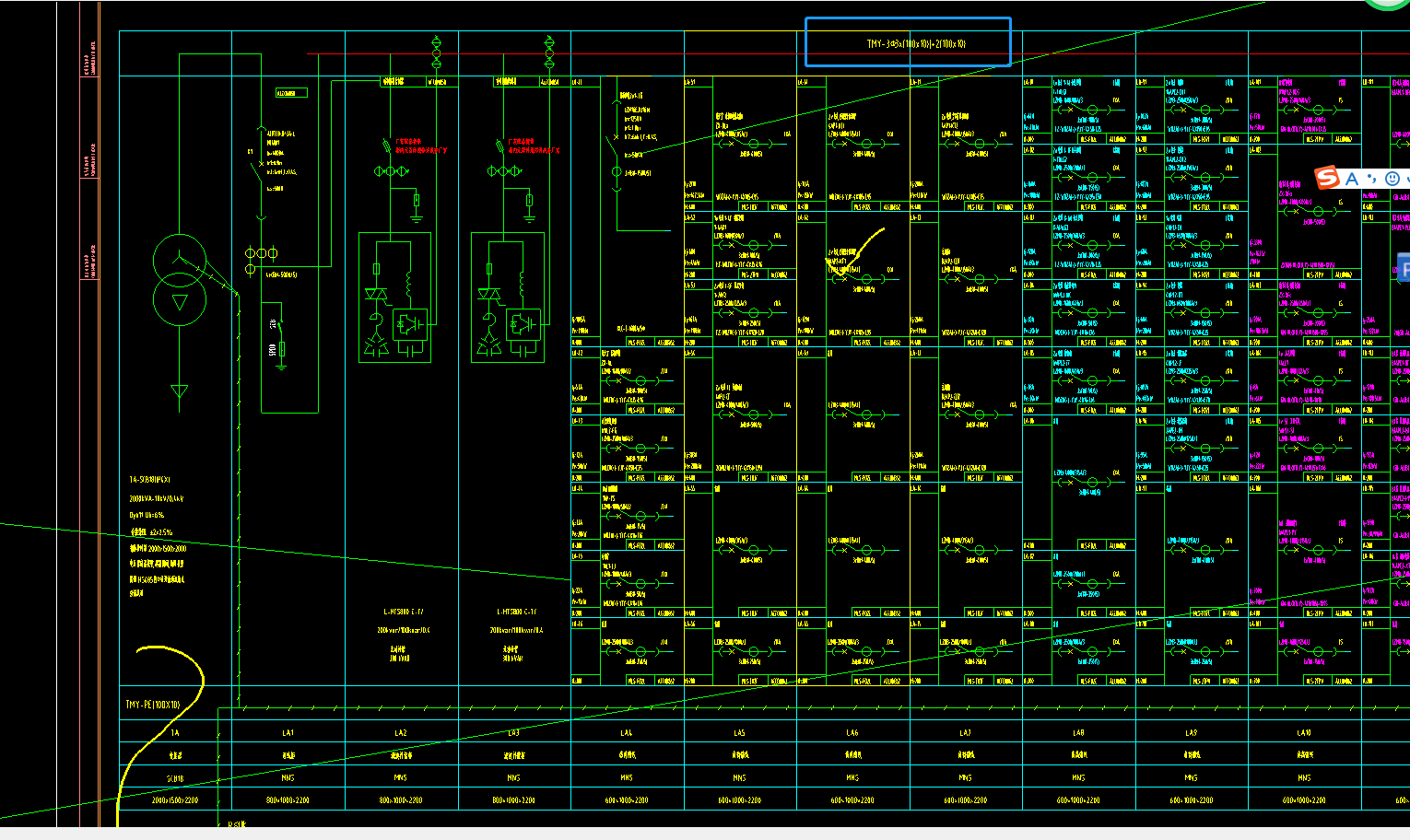Select the LA10 cabinet number cell
This screenshot has width=1410, height=840.
(1304, 733)
